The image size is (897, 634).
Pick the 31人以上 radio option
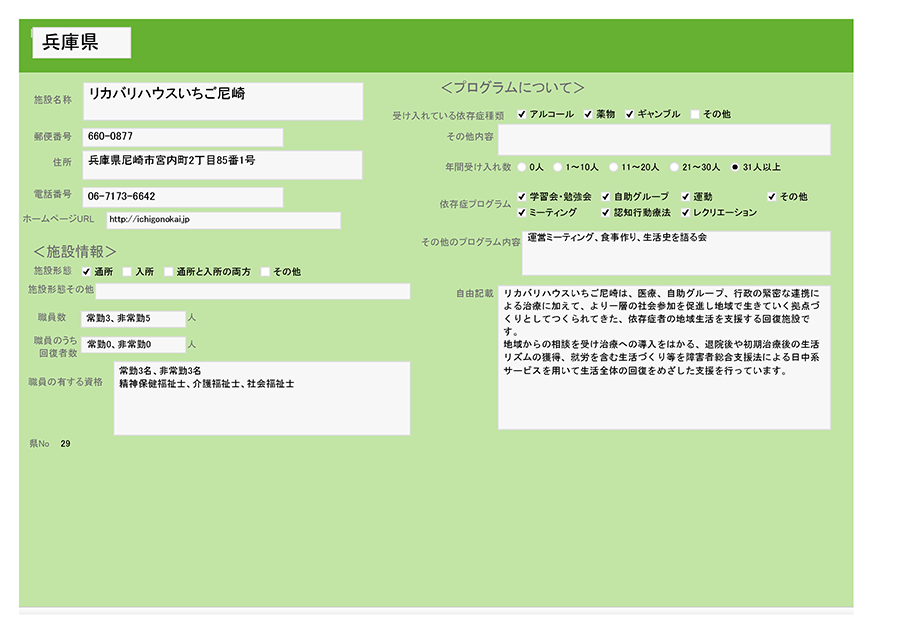point(736,167)
